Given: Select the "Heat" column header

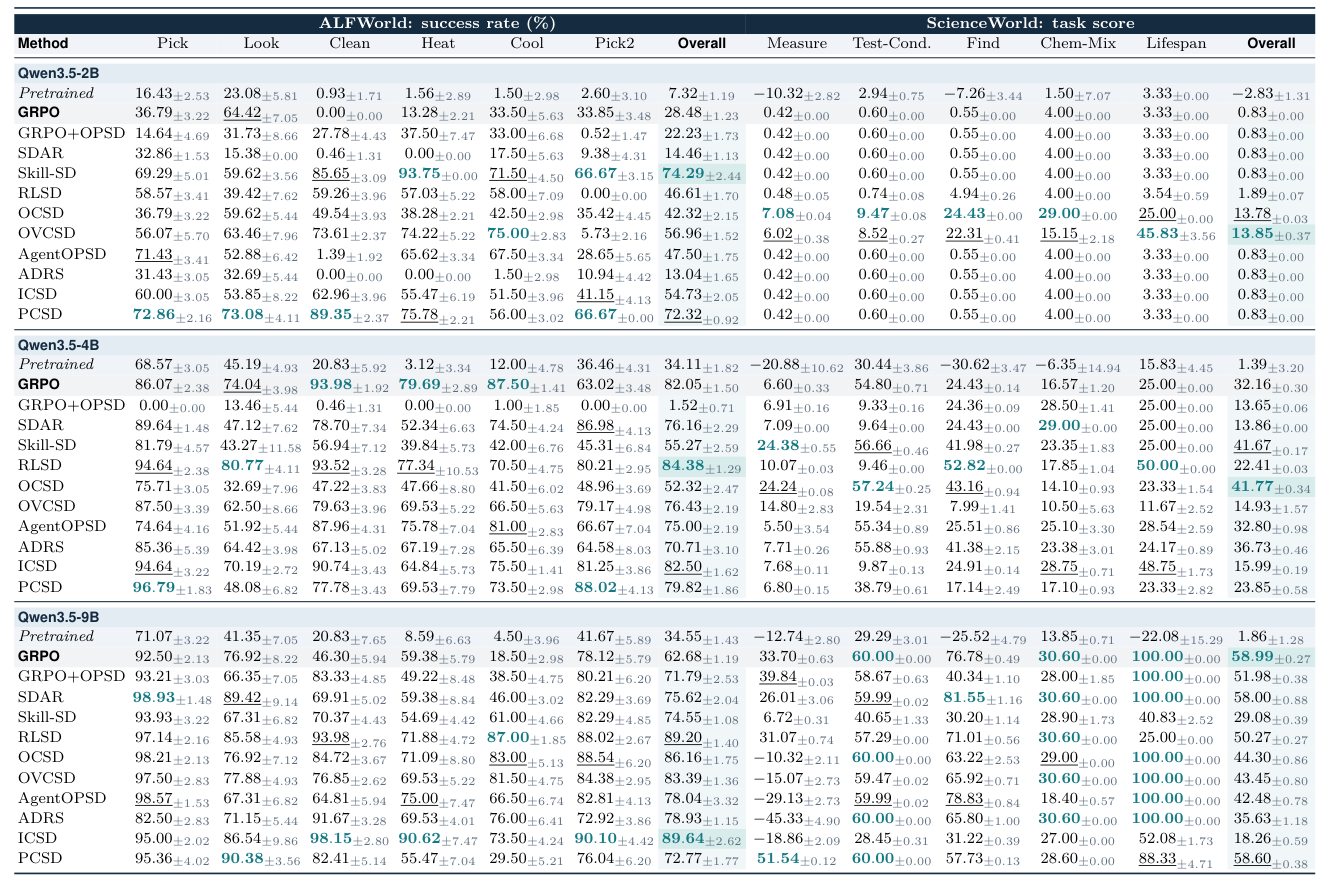Looking at the screenshot, I should (439, 43).
